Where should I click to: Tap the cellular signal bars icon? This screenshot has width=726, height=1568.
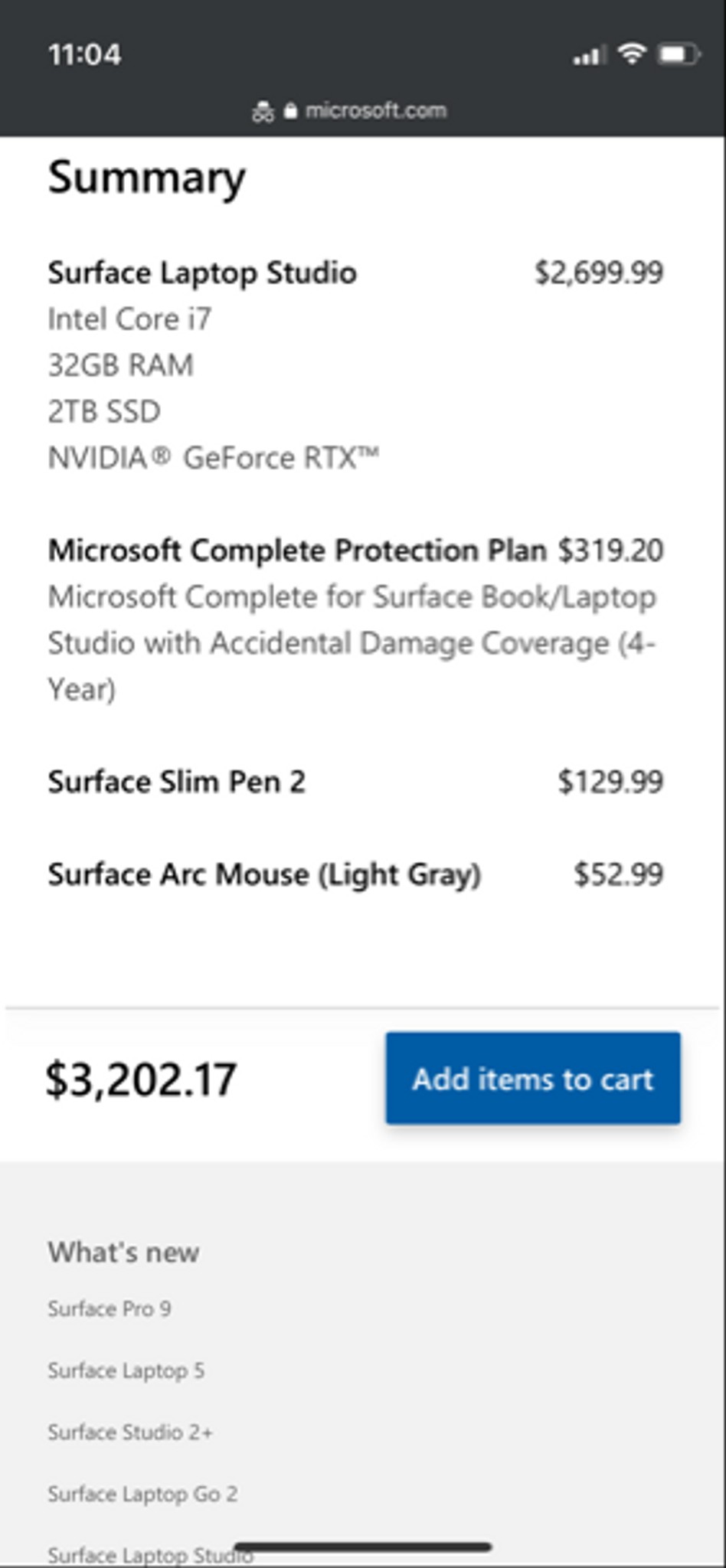[590, 55]
